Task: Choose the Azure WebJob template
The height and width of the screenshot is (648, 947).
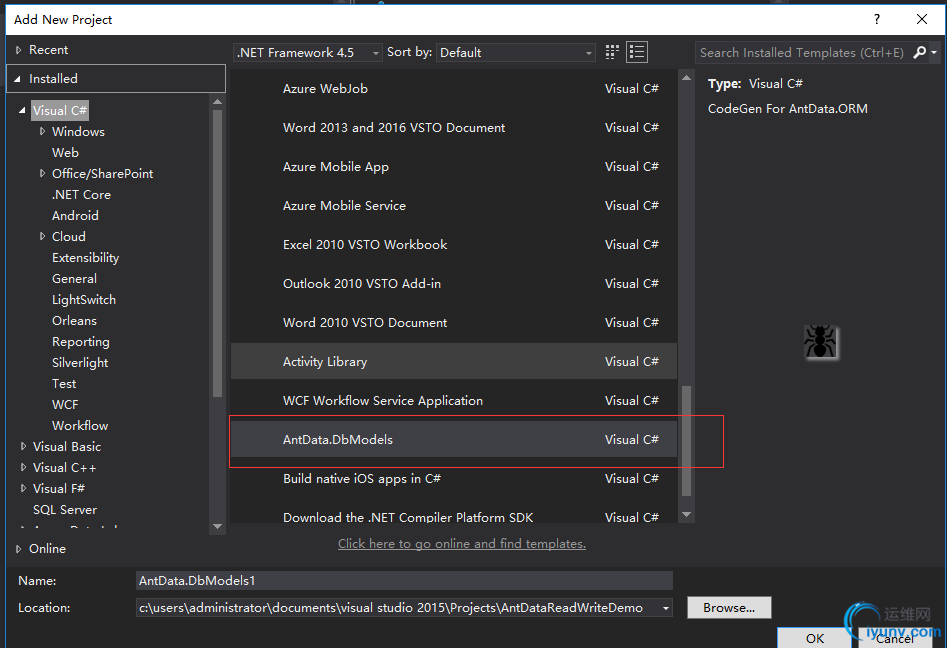Action: [x=454, y=89]
